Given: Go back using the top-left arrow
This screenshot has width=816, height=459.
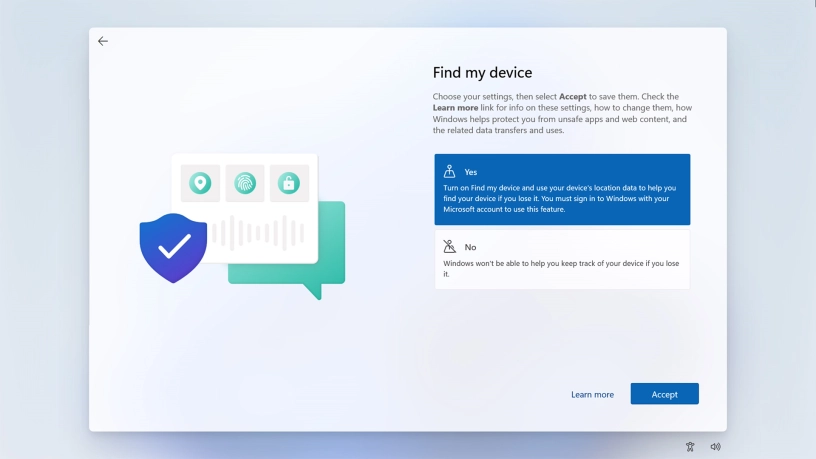Looking at the screenshot, I should coord(103,41).
